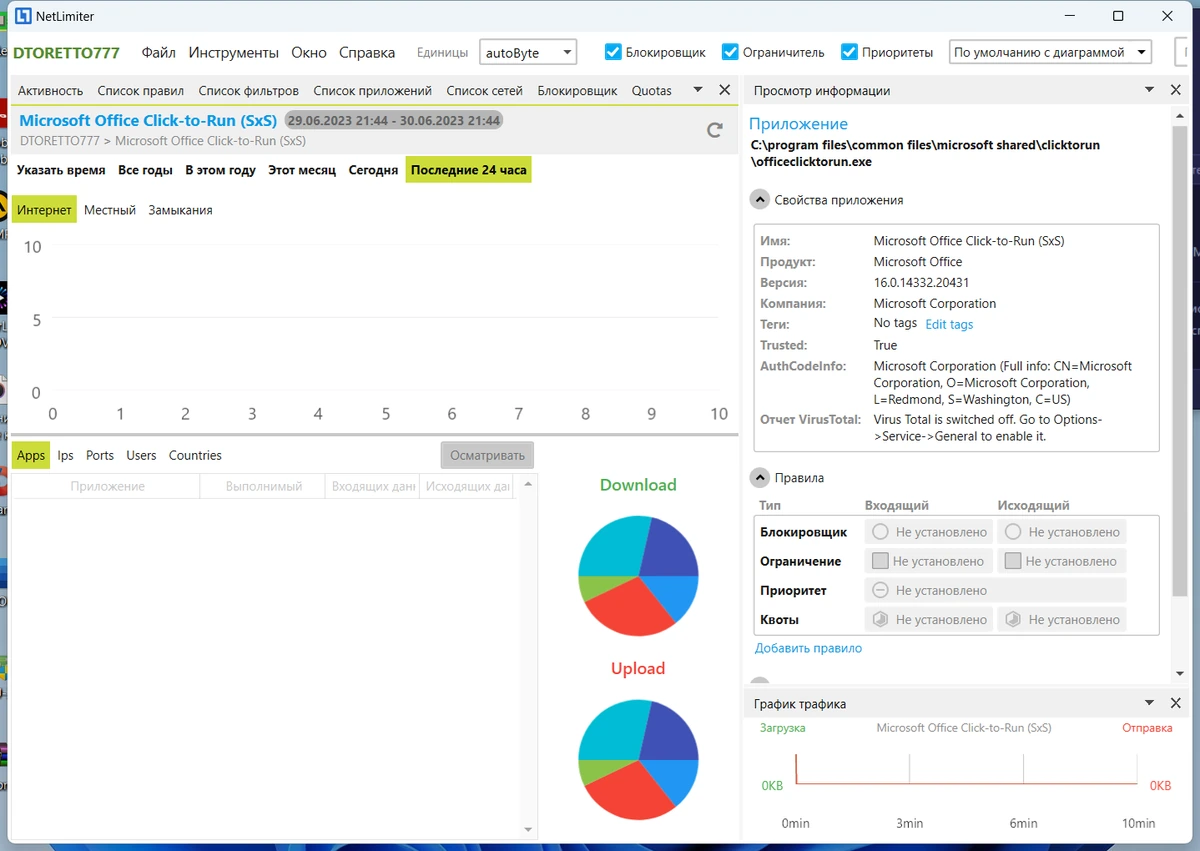
Task: Uncheck the Приоритеты checkbox
Action: click(x=849, y=52)
